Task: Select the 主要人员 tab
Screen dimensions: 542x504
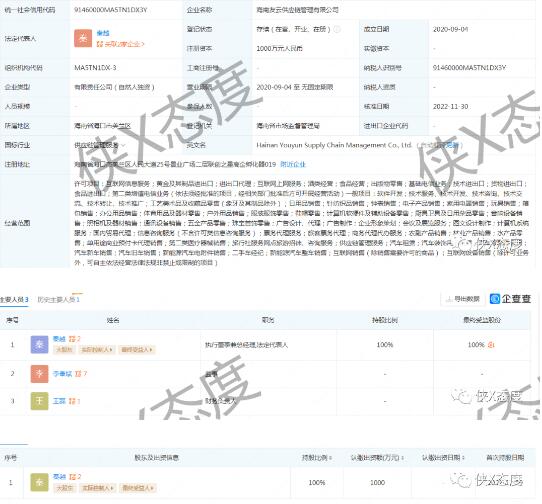Action: [x=14, y=299]
